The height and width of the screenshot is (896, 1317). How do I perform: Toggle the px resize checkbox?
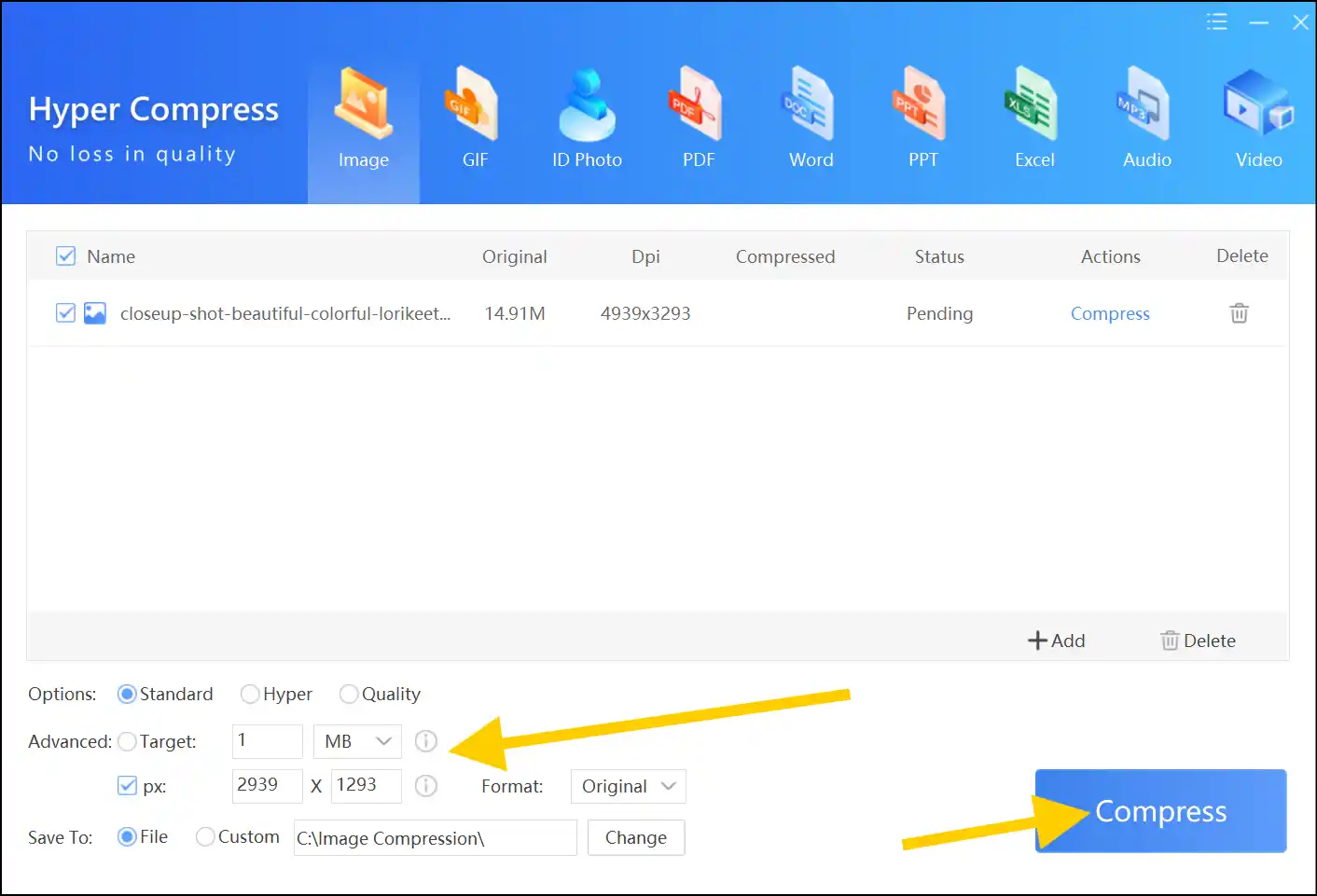(128, 786)
